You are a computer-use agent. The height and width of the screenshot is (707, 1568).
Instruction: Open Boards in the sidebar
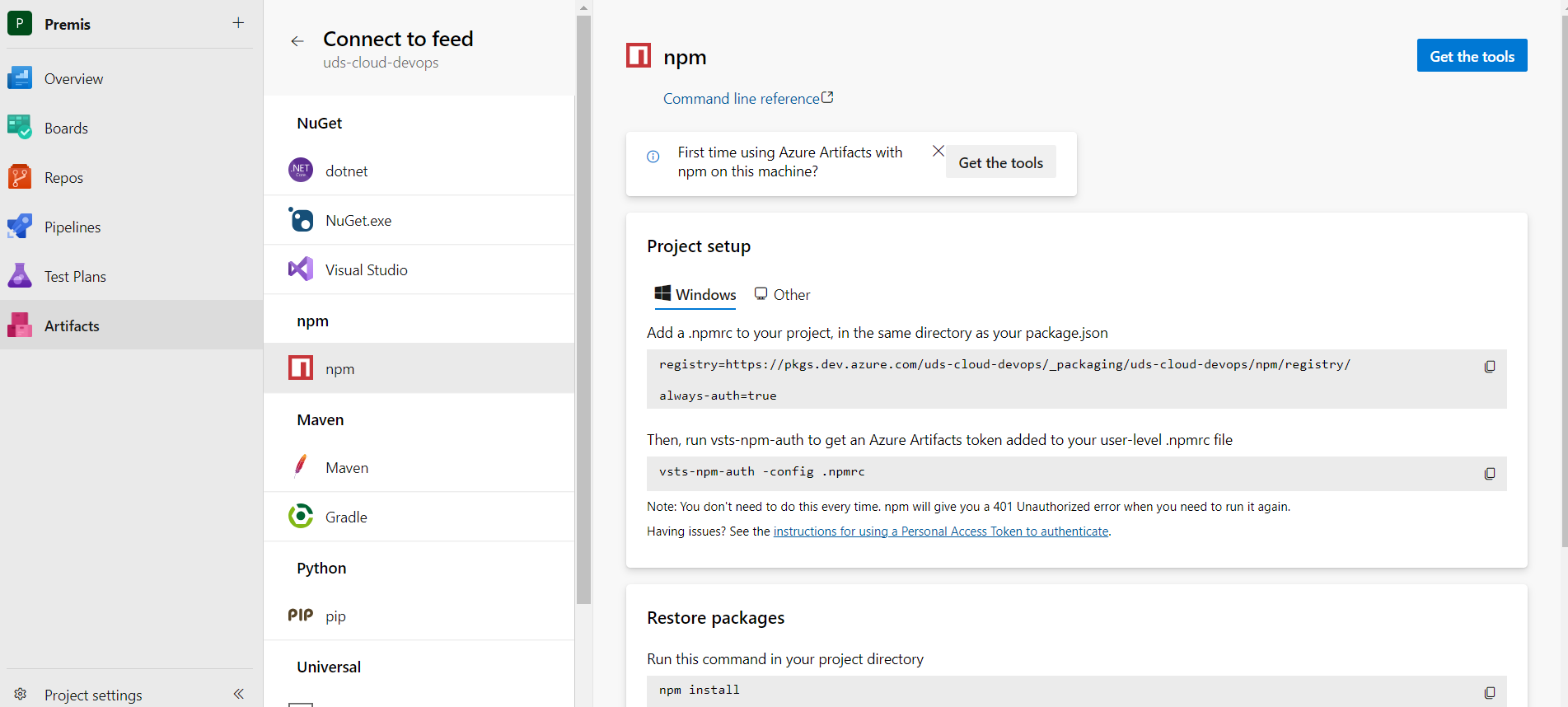click(x=66, y=129)
